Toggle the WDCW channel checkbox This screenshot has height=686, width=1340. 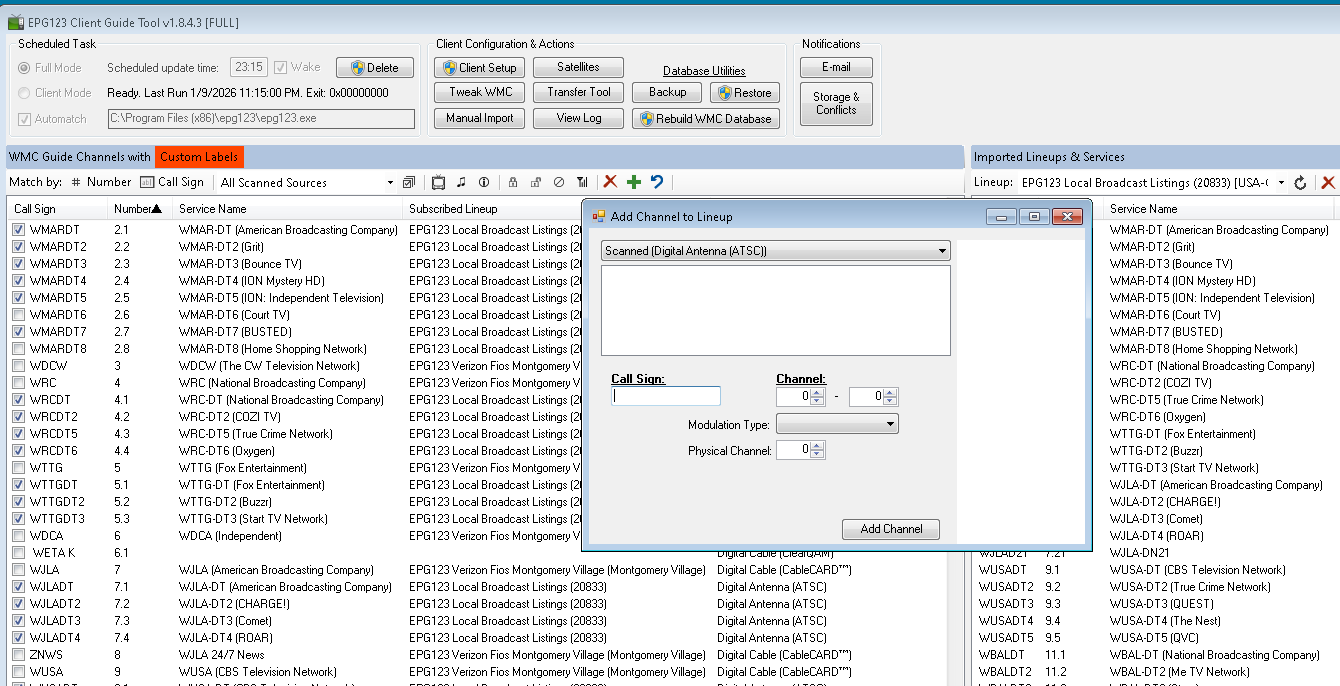pos(19,366)
